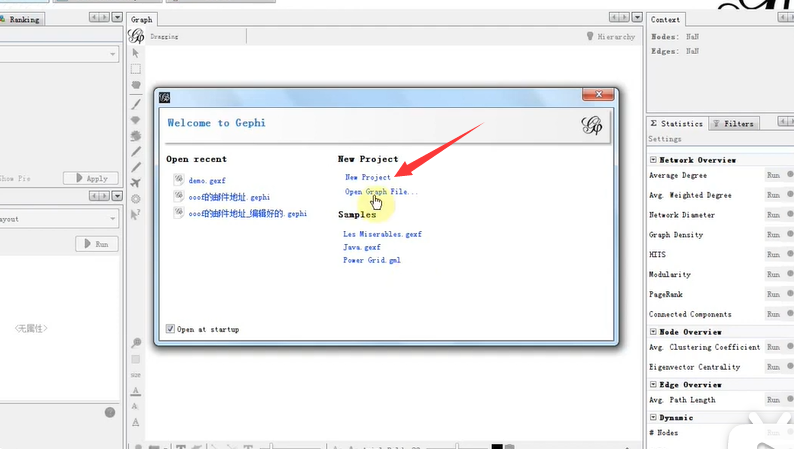Open the Power Grid.gml sample
The height and width of the screenshot is (449, 794).
tap(372, 260)
